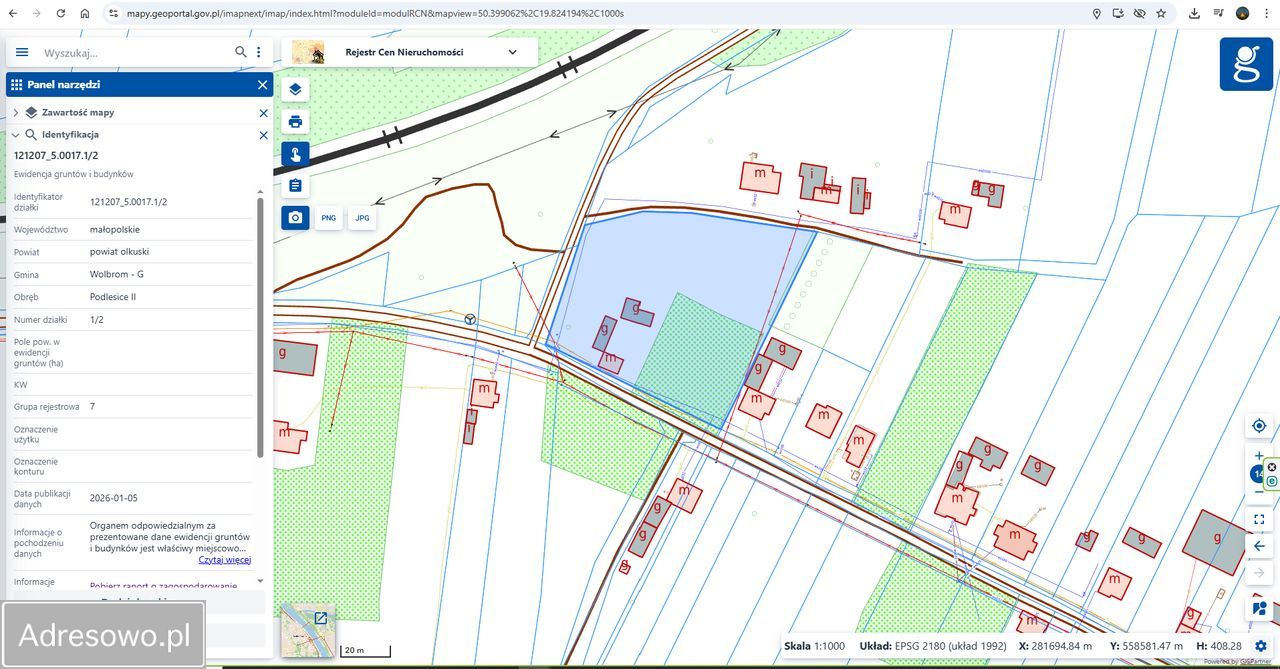Click panel scroll-down arrow
This screenshot has height=669, width=1280.
coord(261,581)
